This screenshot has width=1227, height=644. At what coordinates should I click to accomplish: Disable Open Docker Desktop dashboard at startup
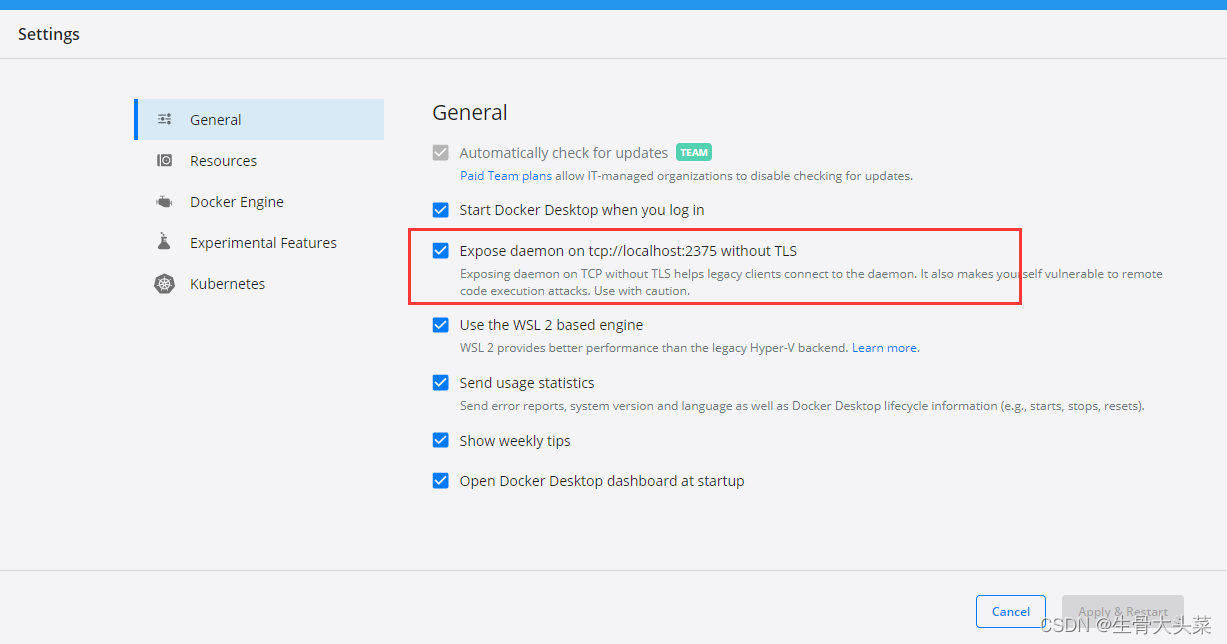[440, 481]
